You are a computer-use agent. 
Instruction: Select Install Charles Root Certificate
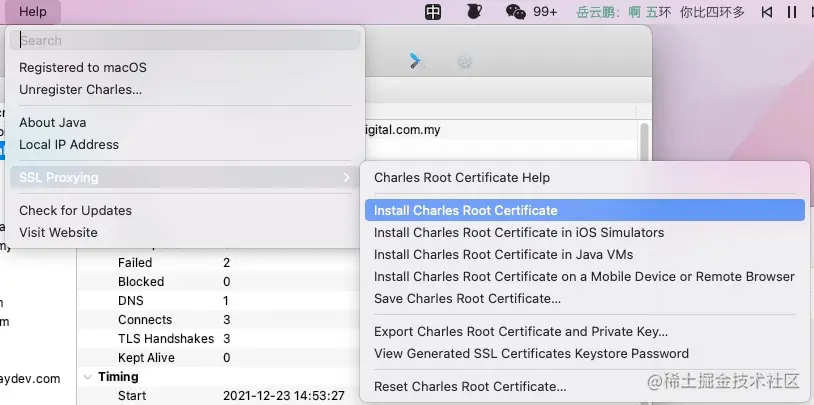585,210
